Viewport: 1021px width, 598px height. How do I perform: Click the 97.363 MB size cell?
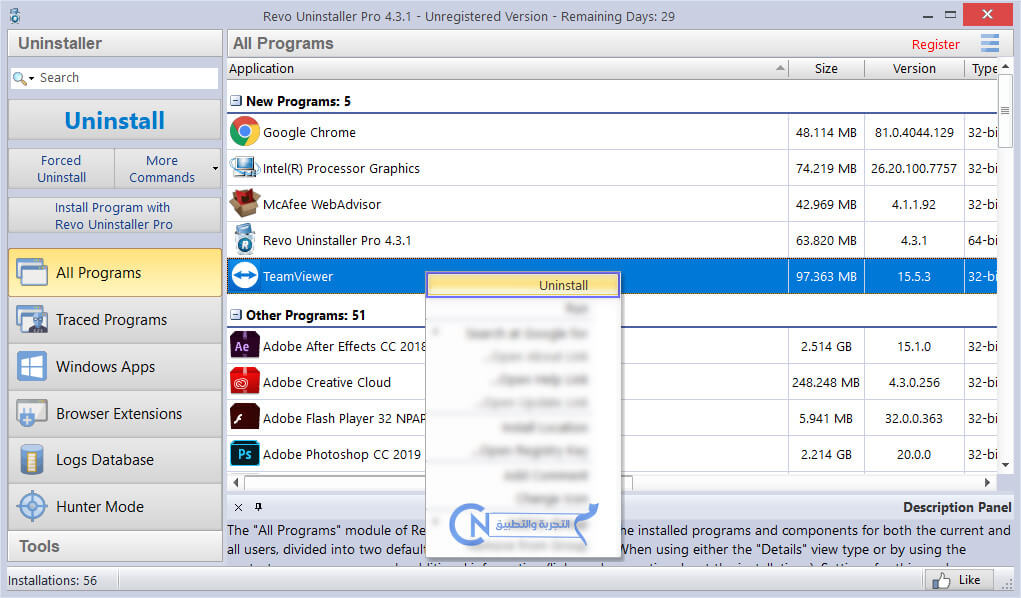[x=826, y=276]
